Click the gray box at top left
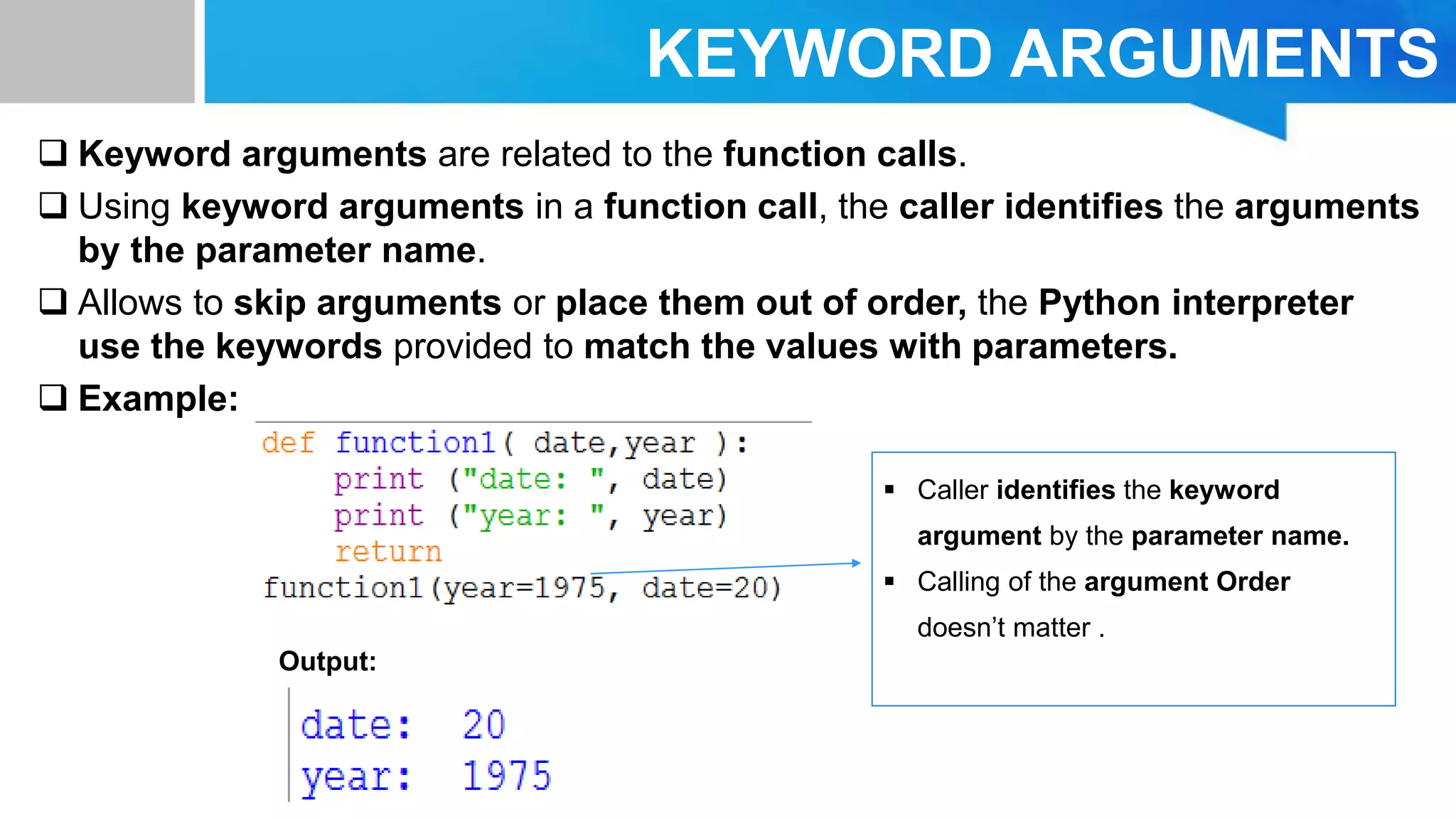This screenshot has width=1456, height=819. tap(97, 51)
